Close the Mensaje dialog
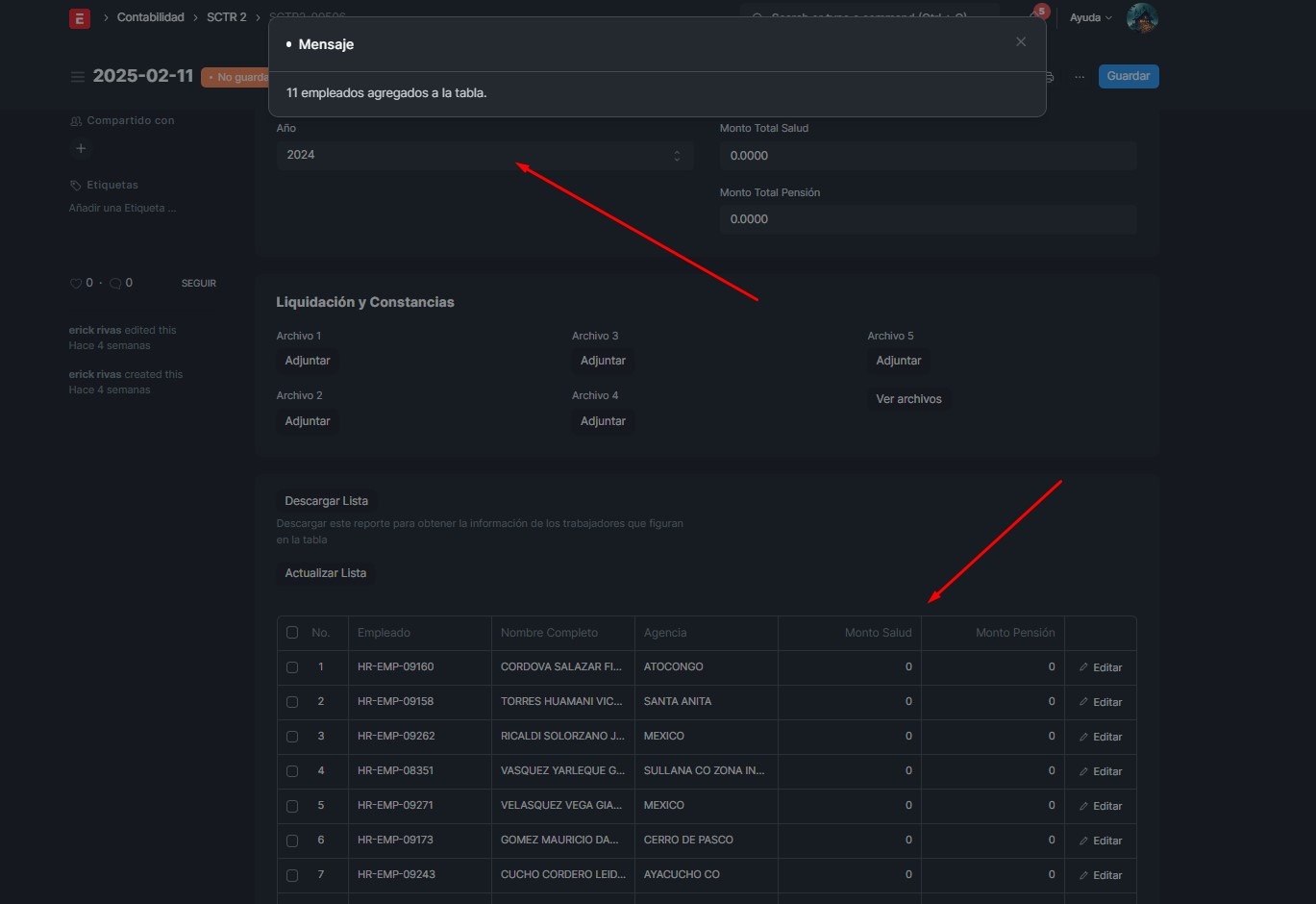 click(x=1021, y=42)
